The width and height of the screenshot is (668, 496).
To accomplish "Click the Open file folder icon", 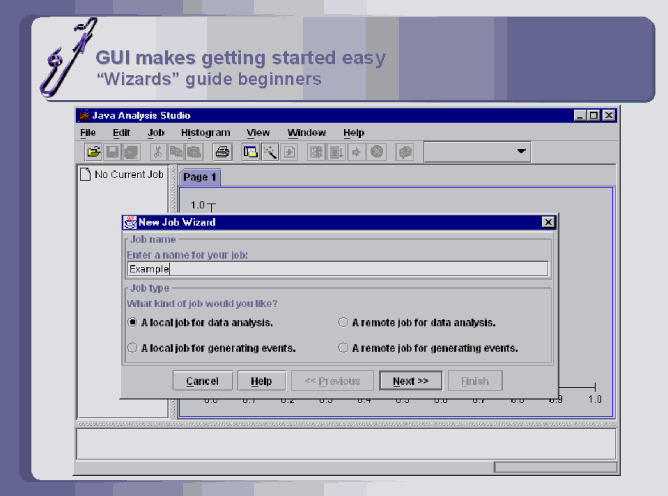I will click(x=93, y=152).
